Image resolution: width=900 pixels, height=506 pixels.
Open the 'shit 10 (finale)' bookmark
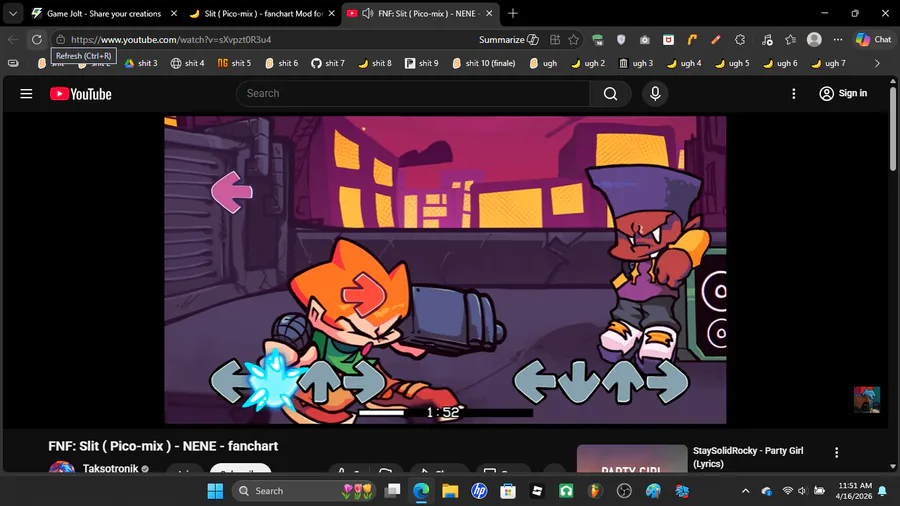pyautogui.click(x=483, y=63)
